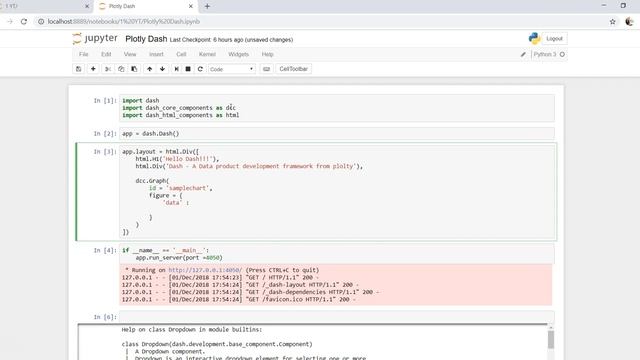
Task: Close the first YT browser tab
Action: tap(87, 6)
